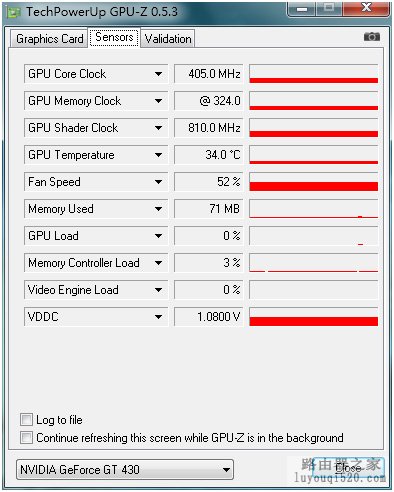Expand the Fan Speed options arrow
This screenshot has height=492, width=394.
(159, 182)
